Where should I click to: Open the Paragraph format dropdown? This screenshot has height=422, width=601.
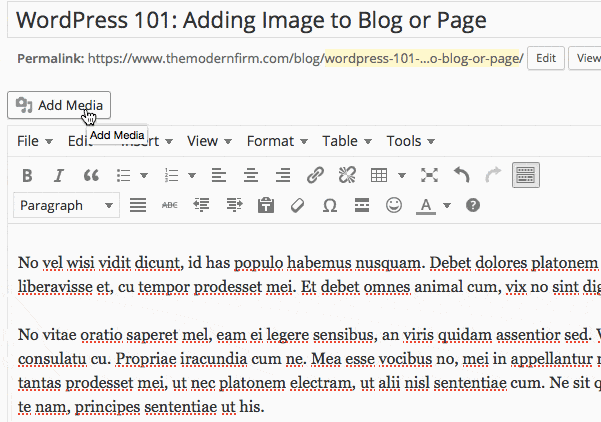(x=66, y=205)
